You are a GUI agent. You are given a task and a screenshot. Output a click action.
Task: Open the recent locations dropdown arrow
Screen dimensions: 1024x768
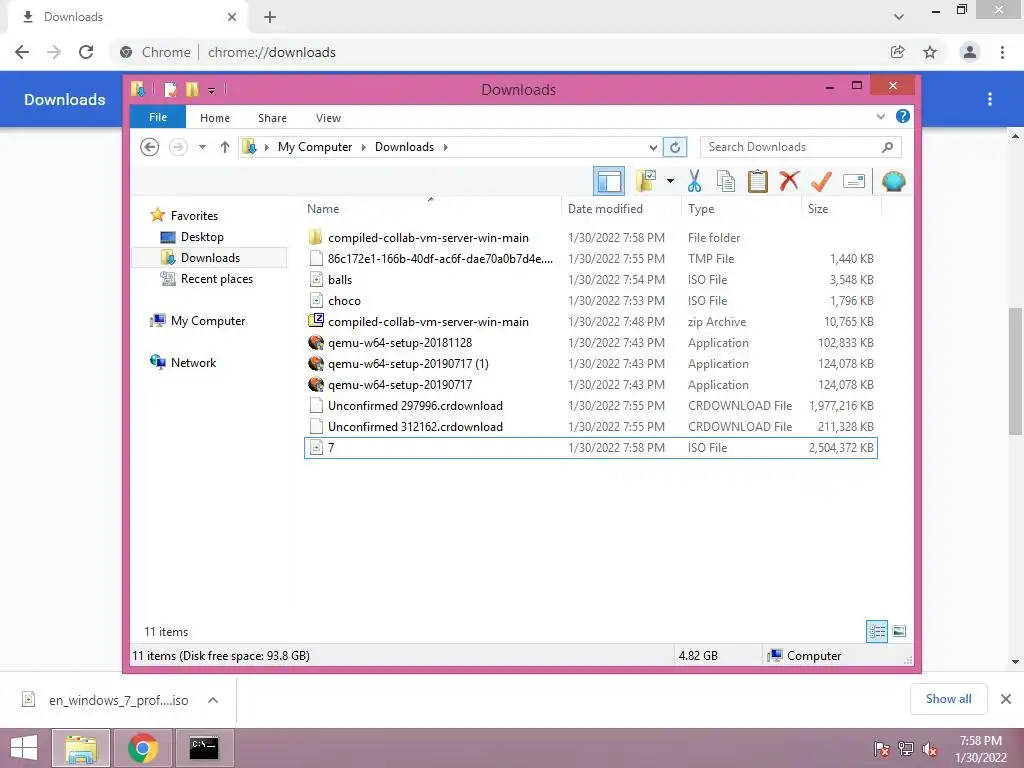(x=202, y=147)
